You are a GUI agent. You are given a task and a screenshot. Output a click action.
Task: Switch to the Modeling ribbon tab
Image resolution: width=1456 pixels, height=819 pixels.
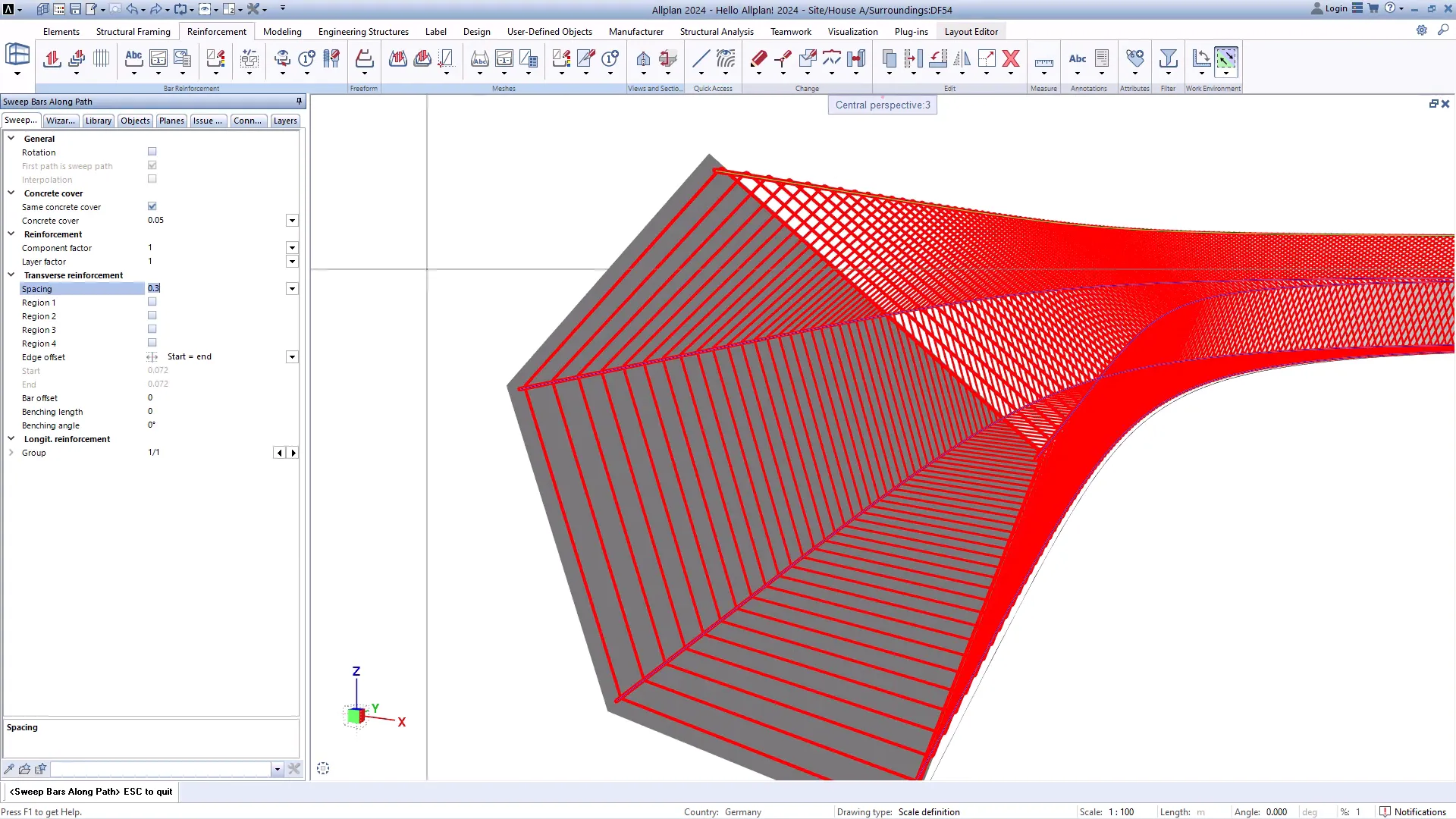point(281,32)
